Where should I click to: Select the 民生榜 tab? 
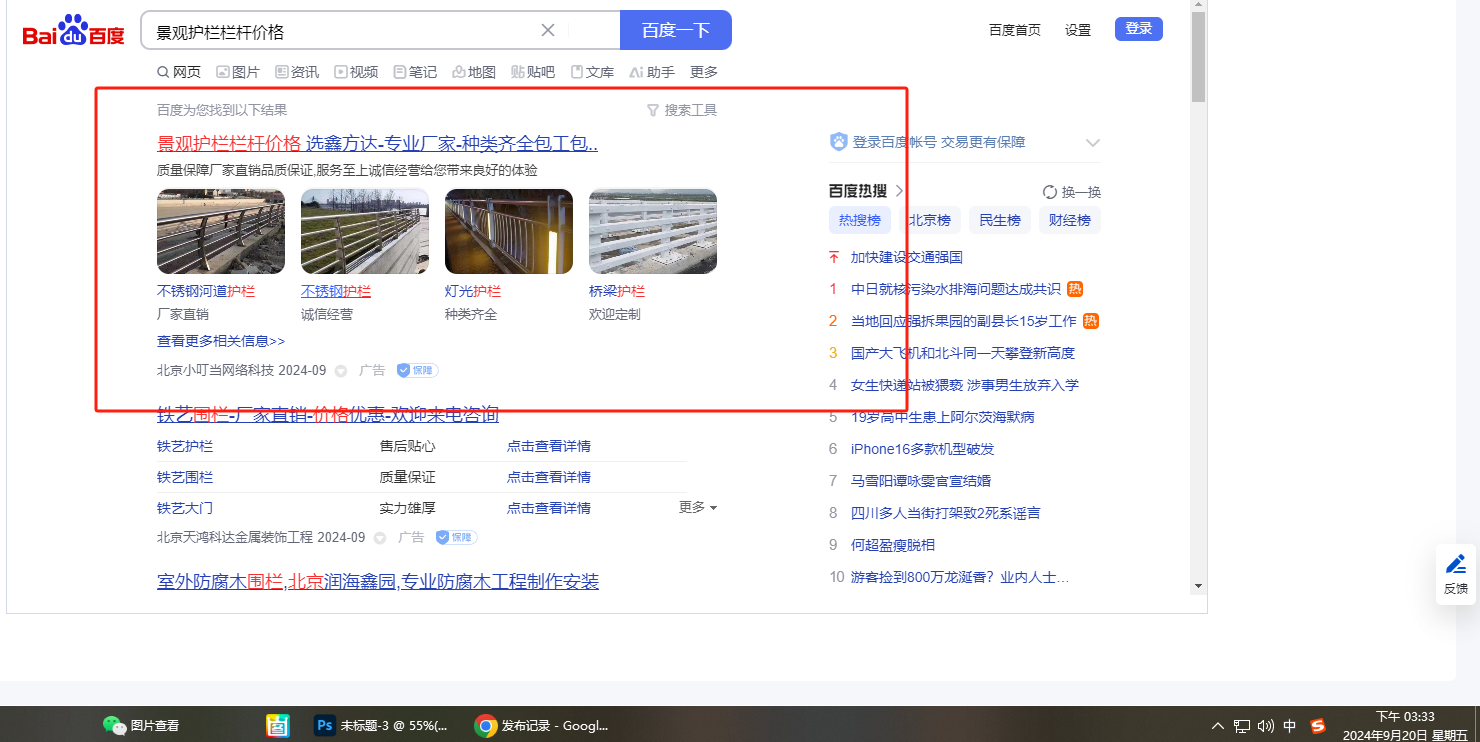click(1000, 220)
